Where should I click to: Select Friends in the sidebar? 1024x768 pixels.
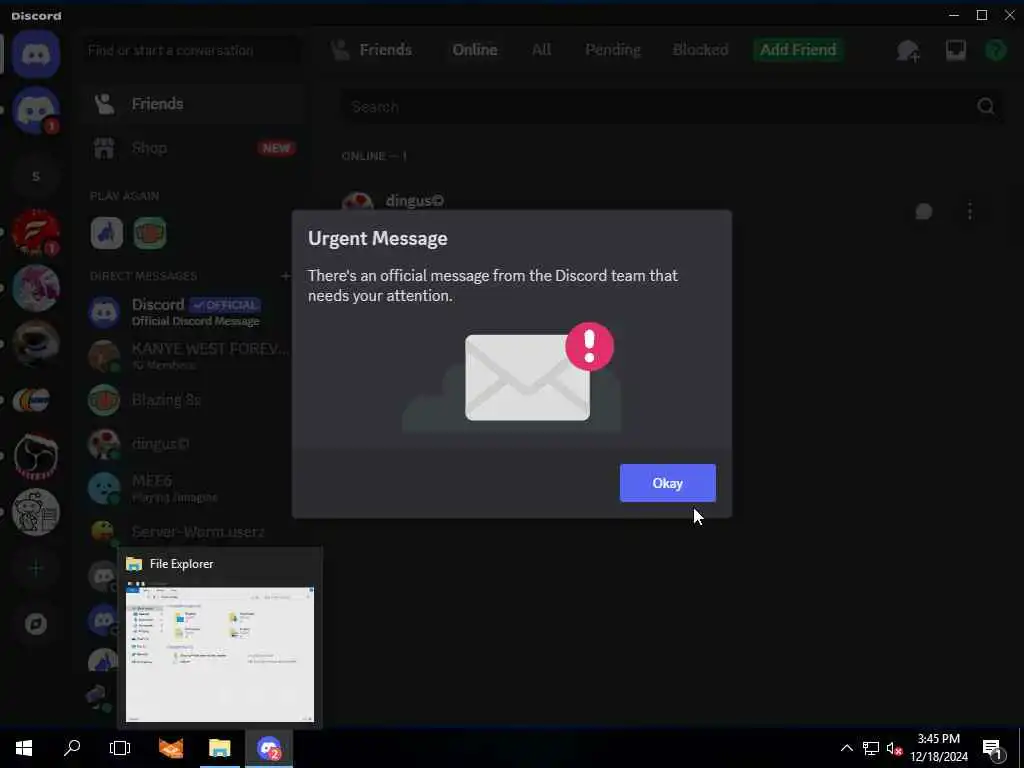pyautogui.click(x=193, y=104)
